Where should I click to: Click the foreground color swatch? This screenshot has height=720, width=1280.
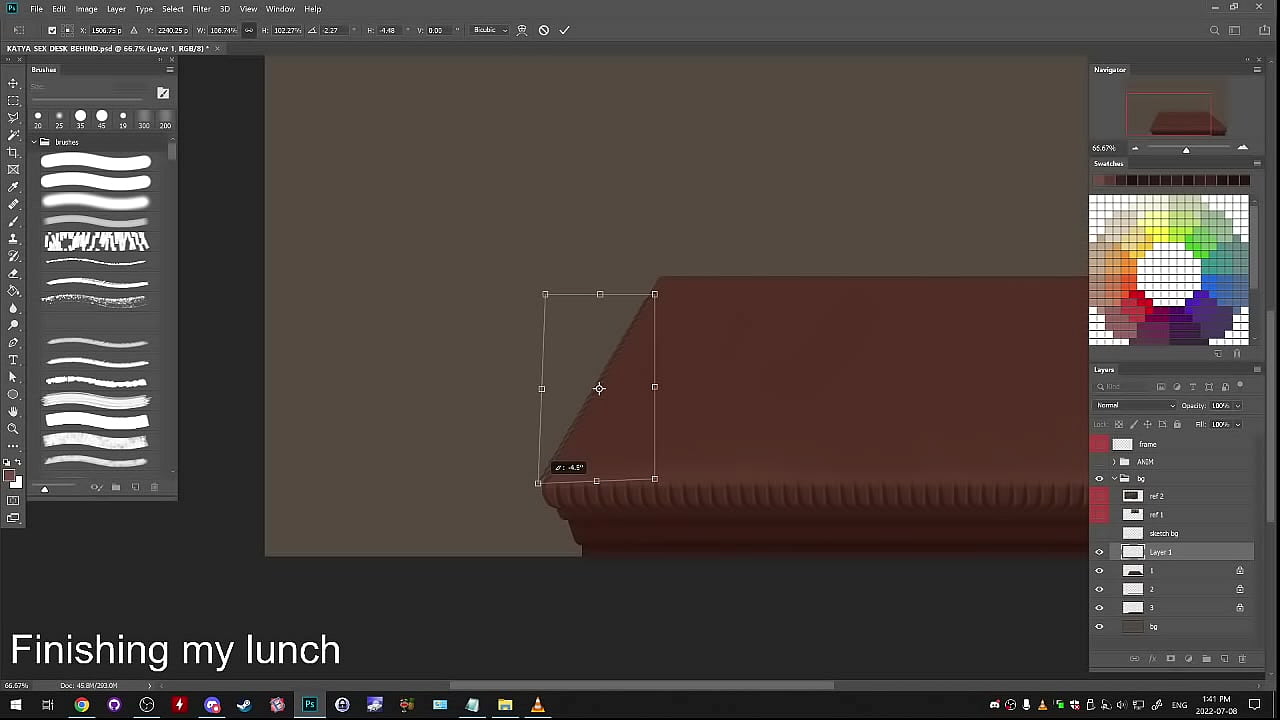coord(9,475)
